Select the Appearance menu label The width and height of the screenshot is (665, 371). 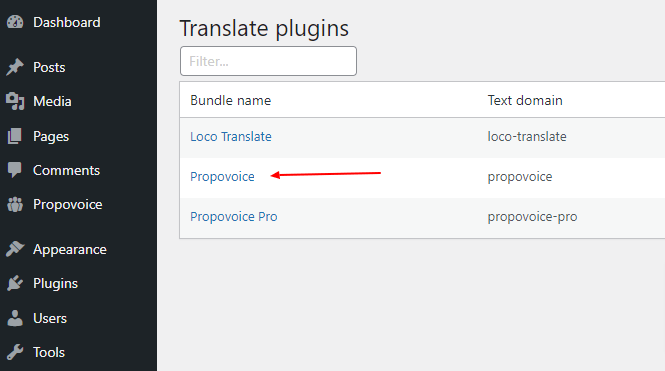[x=70, y=249]
